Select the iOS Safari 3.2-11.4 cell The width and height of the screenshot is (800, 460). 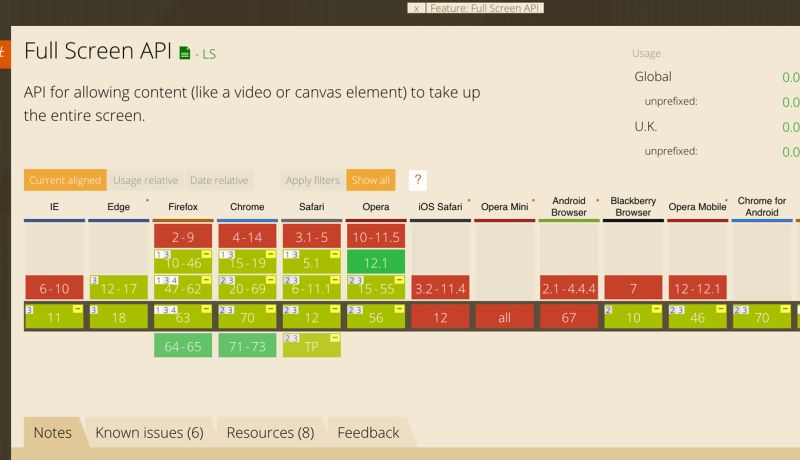pyautogui.click(x=440, y=288)
